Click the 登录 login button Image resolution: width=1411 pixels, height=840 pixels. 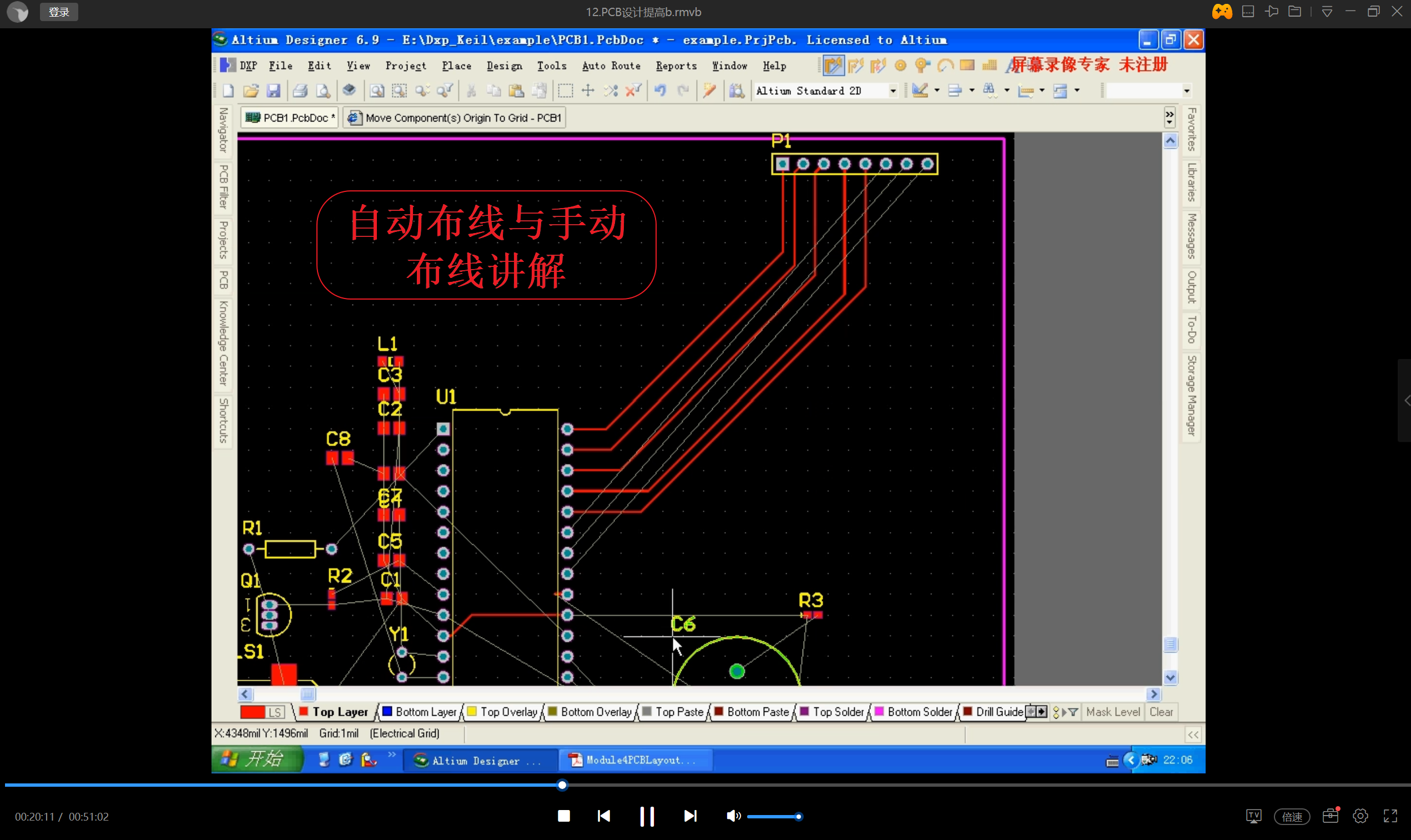[x=59, y=12]
